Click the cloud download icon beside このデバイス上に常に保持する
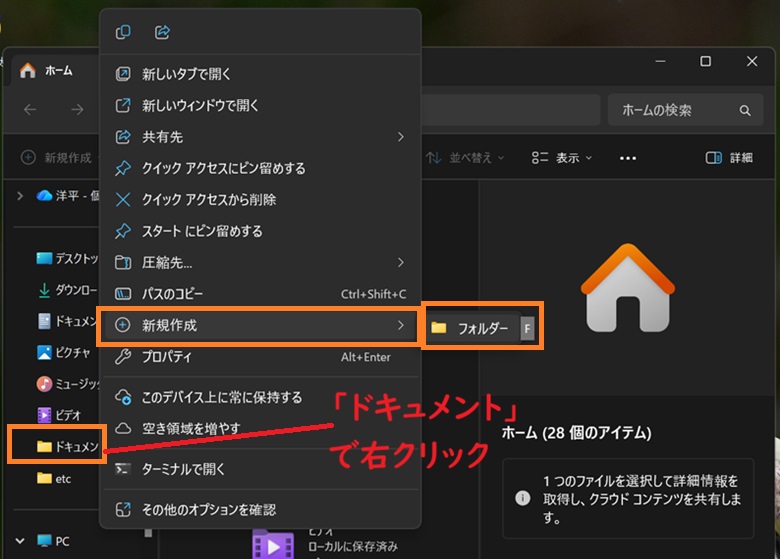This screenshot has width=780, height=559. point(123,397)
